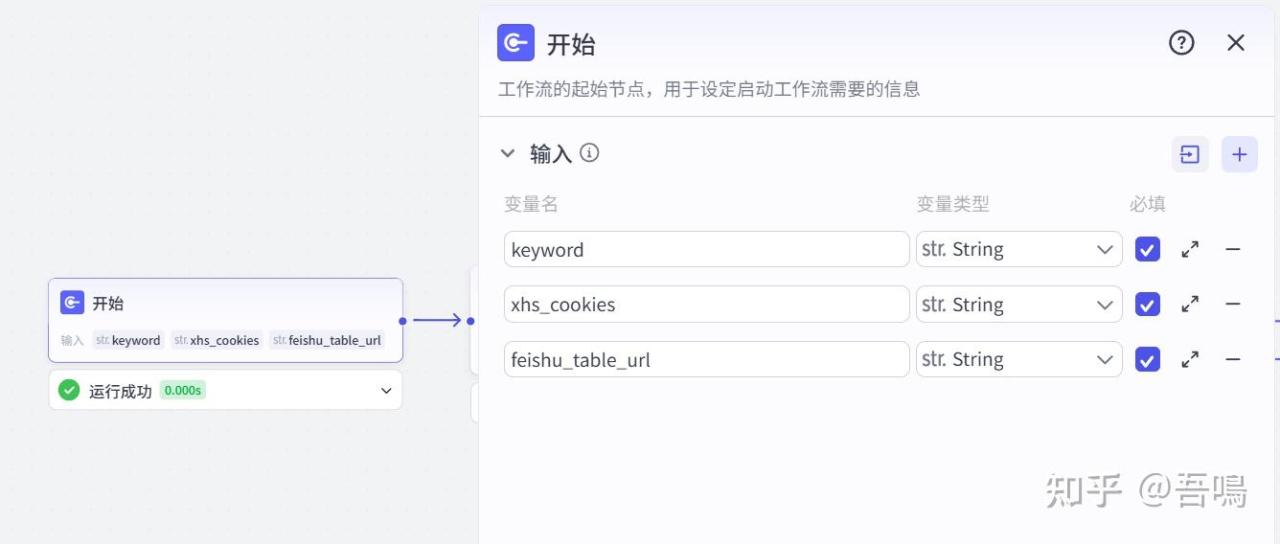This screenshot has width=1280, height=544.
Task: Toggle required checkbox for feishu_table_url
Action: (x=1148, y=360)
